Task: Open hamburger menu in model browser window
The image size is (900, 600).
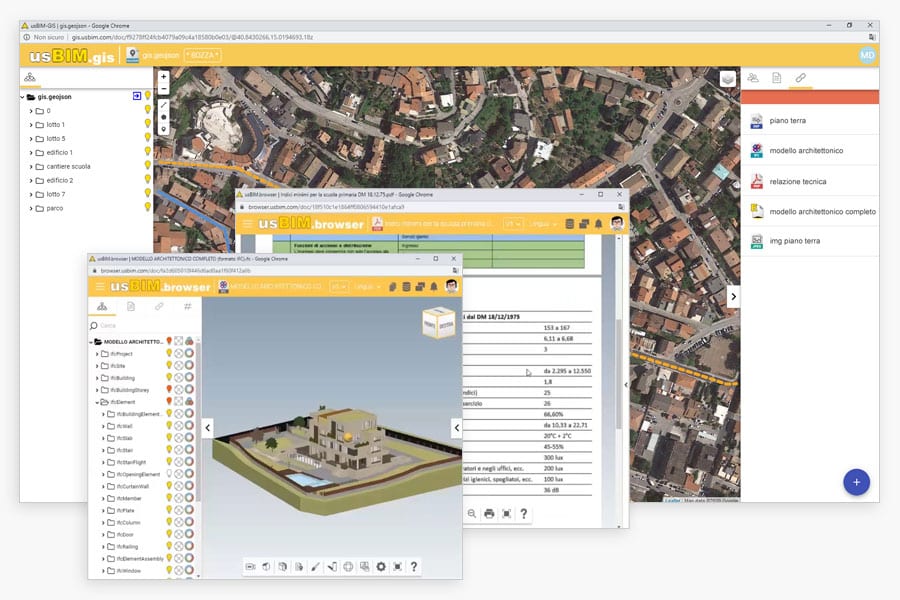Action: (100, 287)
